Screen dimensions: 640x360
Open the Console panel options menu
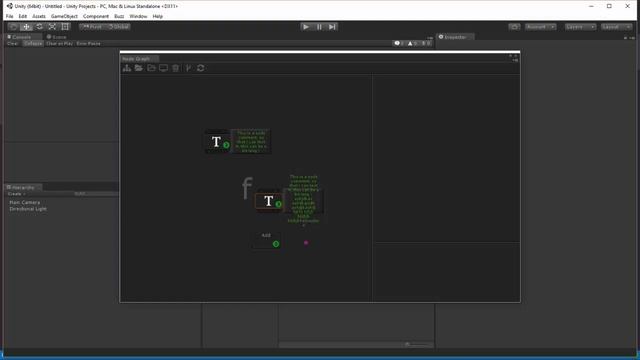point(430,38)
